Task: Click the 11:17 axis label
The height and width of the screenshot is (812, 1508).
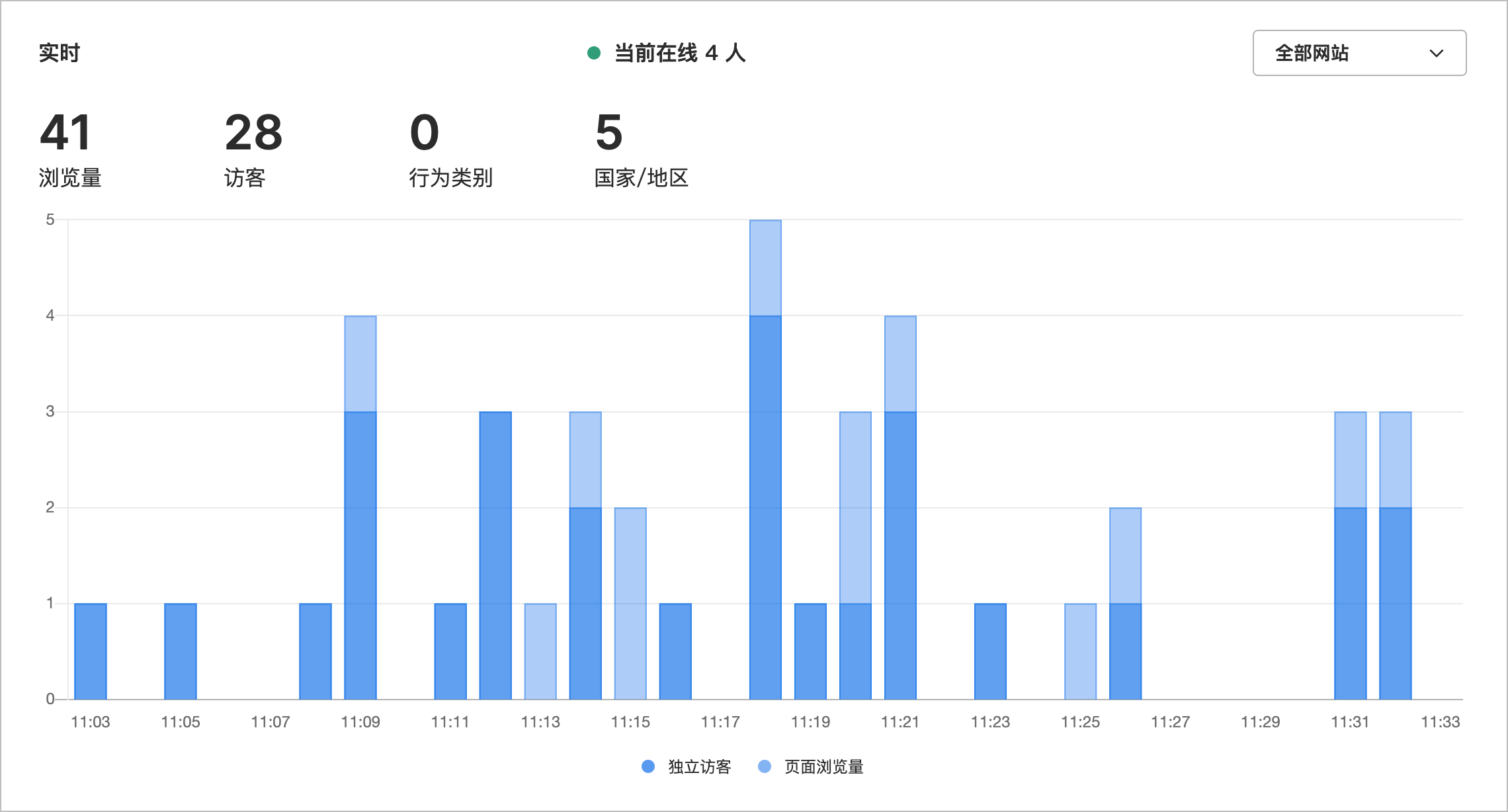Action: (720, 722)
